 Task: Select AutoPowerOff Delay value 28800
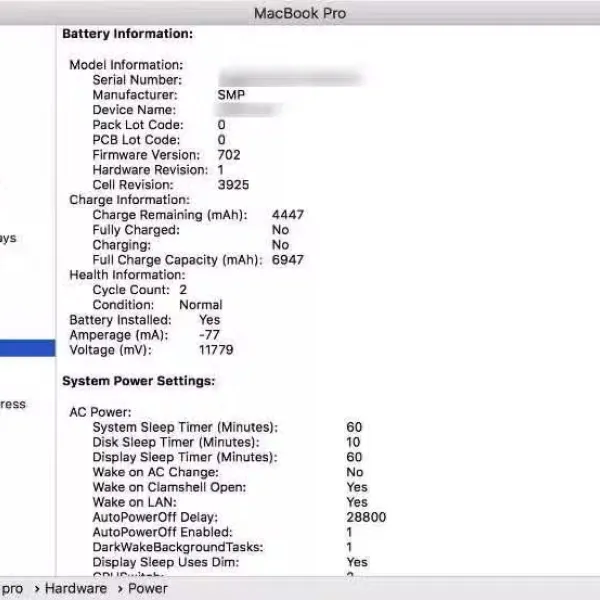click(x=366, y=517)
